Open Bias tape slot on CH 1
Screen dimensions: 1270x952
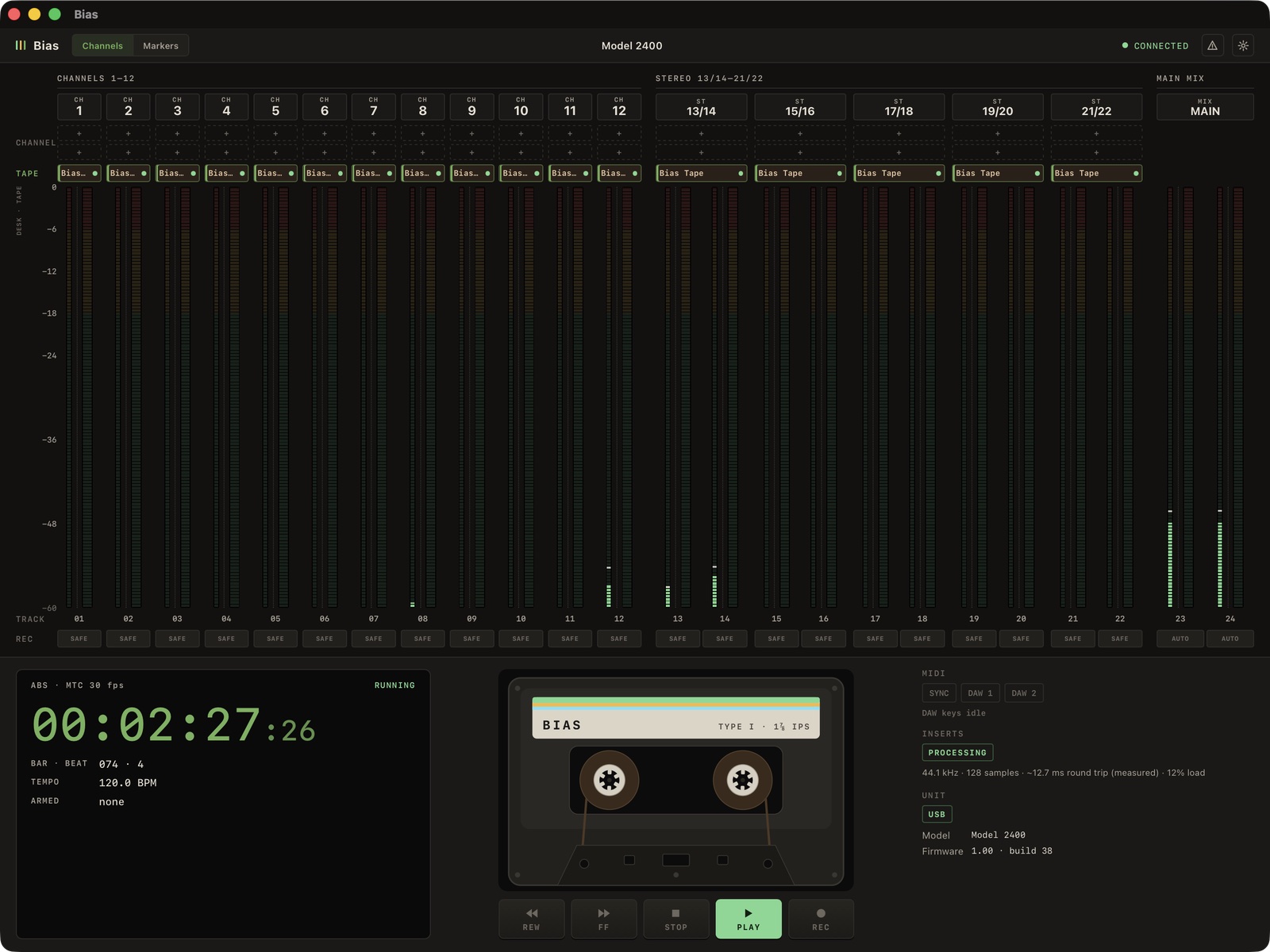coord(79,173)
